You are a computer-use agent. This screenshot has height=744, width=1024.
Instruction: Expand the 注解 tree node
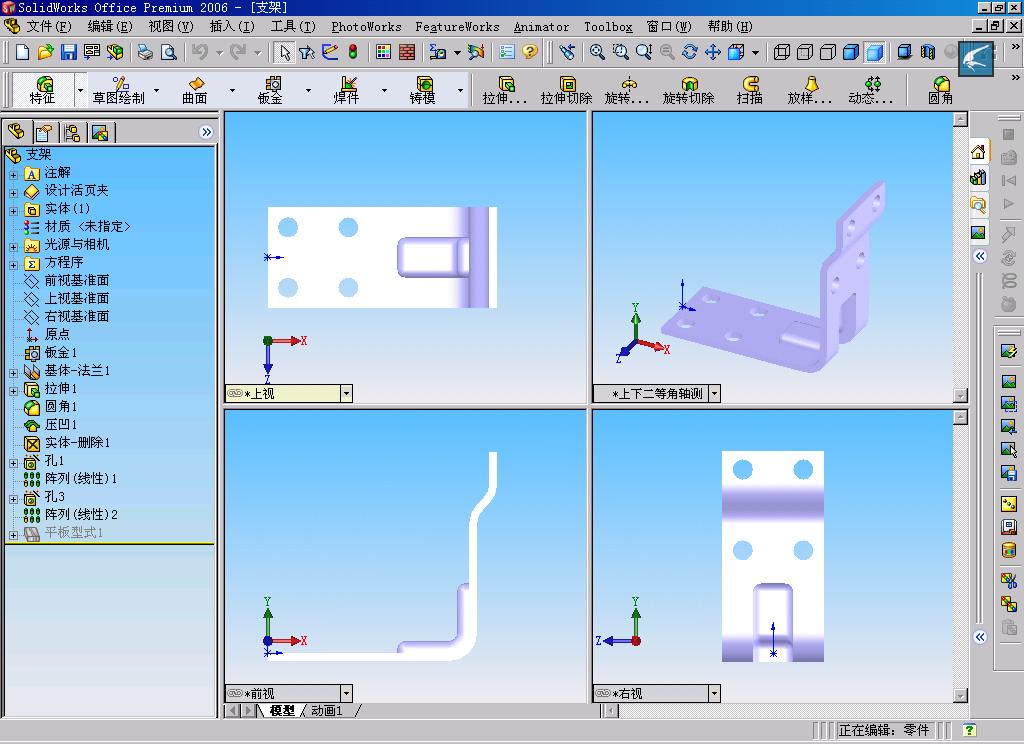[13, 175]
